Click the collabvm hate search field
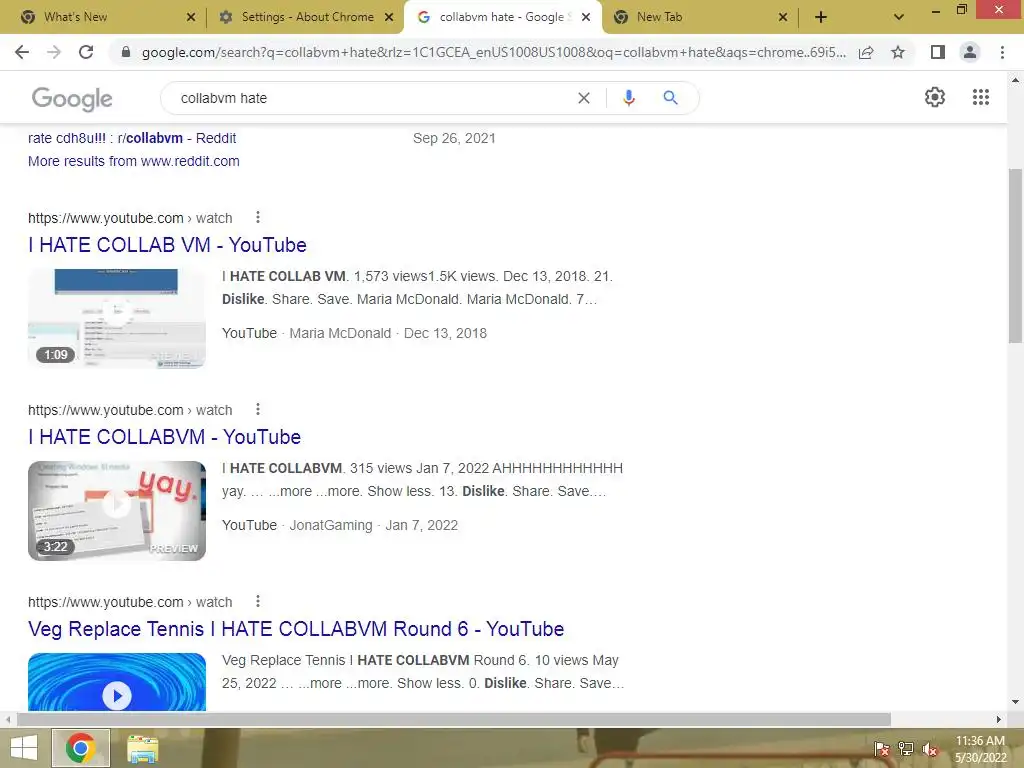1024x768 pixels. (x=372, y=98)
